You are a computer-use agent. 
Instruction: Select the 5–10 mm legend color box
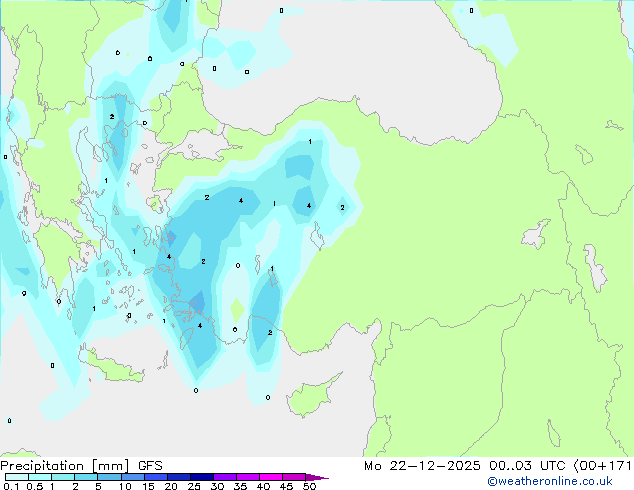tap(109, 477)
